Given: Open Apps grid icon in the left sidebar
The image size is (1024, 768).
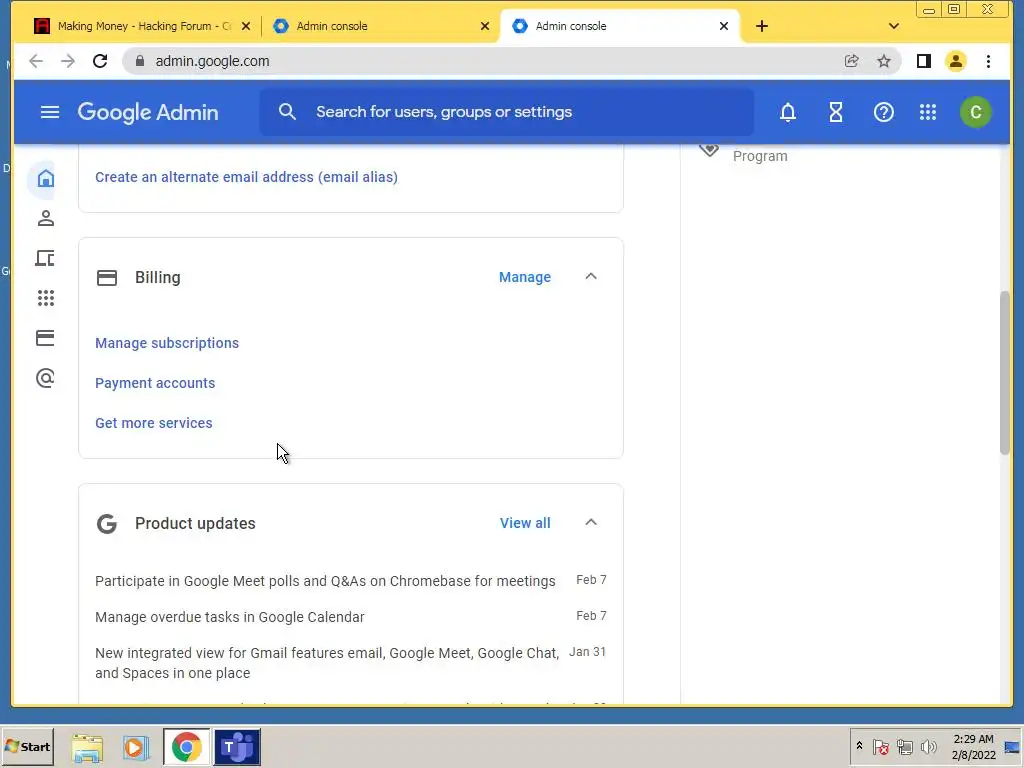Looking at the screenshot, I should click(45, 298).
